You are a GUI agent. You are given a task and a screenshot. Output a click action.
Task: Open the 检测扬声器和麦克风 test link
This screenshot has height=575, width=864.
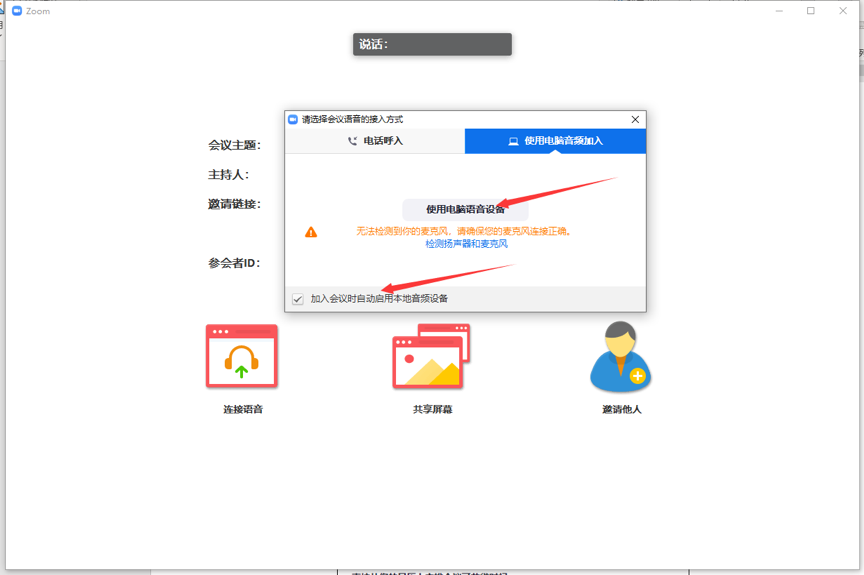click(466, 243)
